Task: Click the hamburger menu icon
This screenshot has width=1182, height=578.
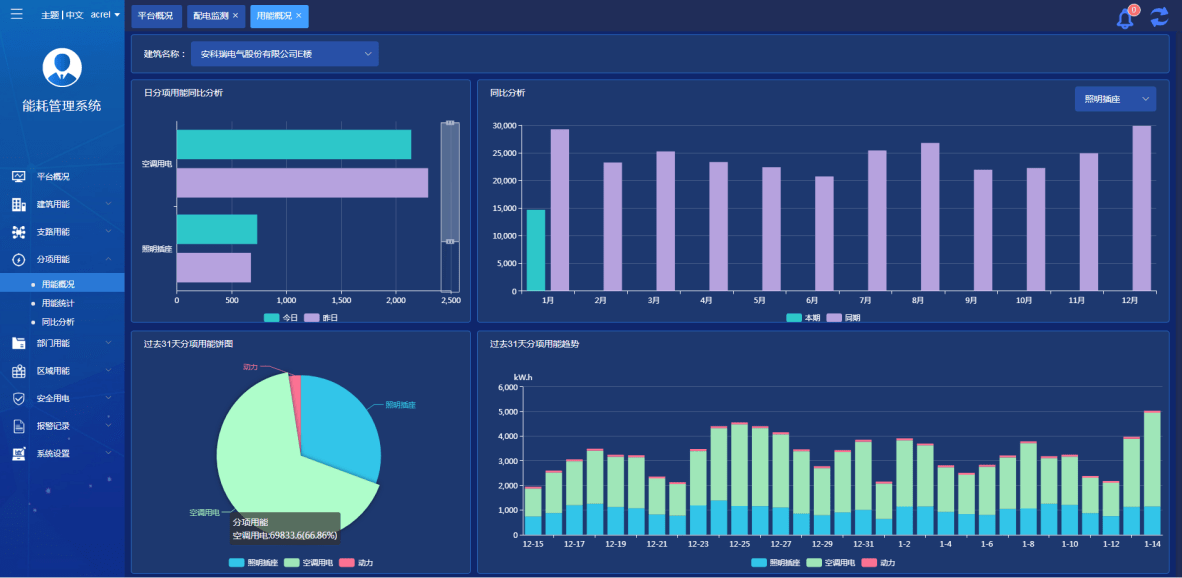Action: pyautogui.click(x=17, y=14)
